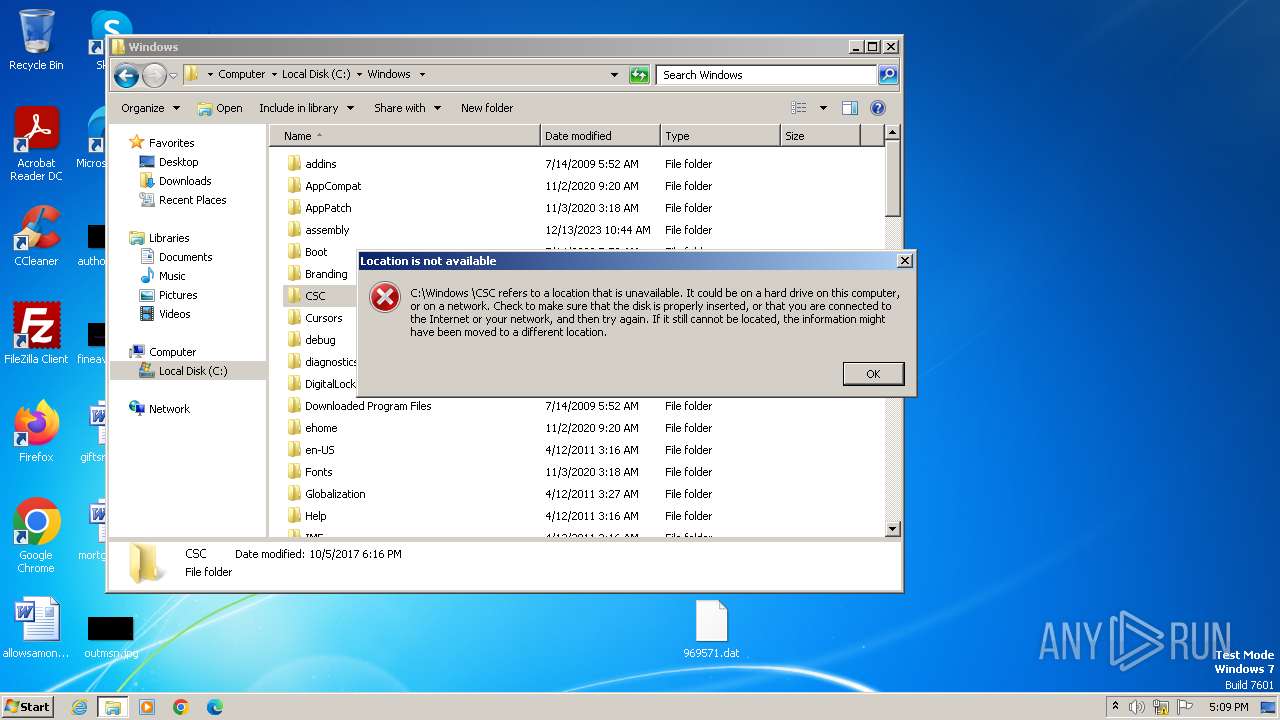Go back in the Explorer window
1280x720 pixels.
click(126, 75)
